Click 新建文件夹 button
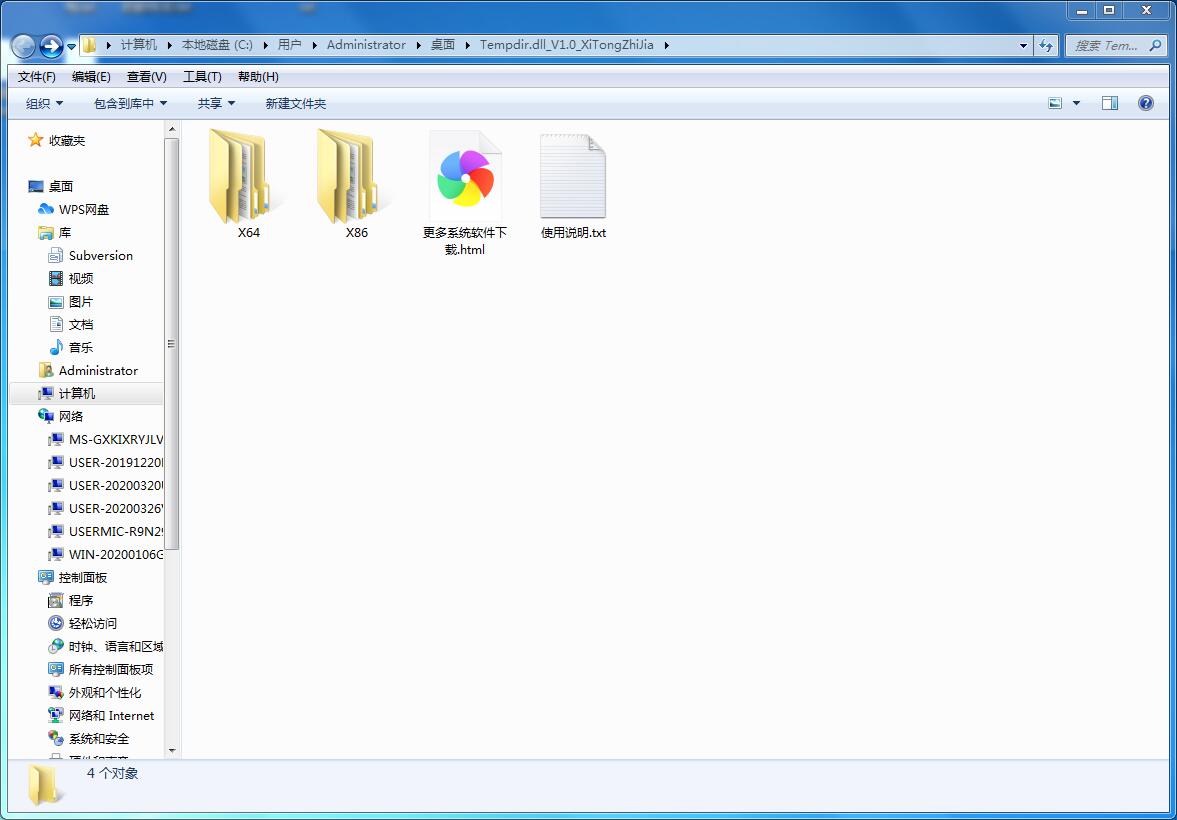This screenshot has height=820, width=1177. point(296,104)
